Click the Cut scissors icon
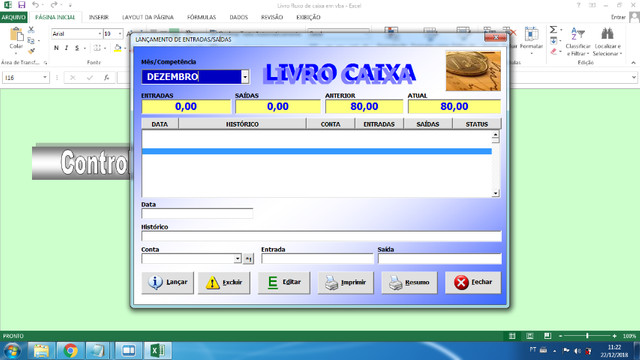Image resolution: width=640 pixels, height=360 pixels. tap(31, 30)
